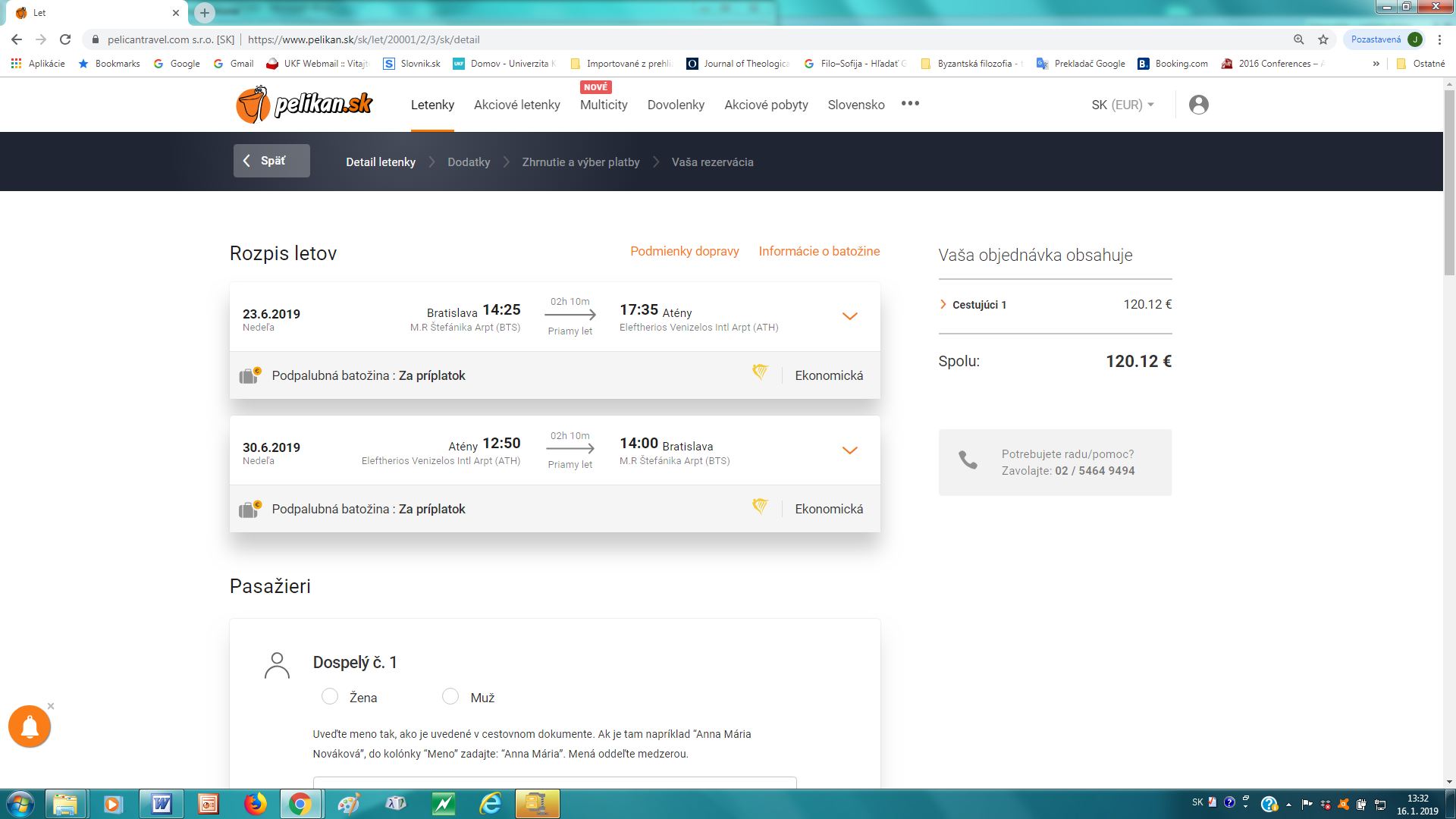Click the orange notification bell icon
The height and width of the screenshot is (819, 1456).
30,726
